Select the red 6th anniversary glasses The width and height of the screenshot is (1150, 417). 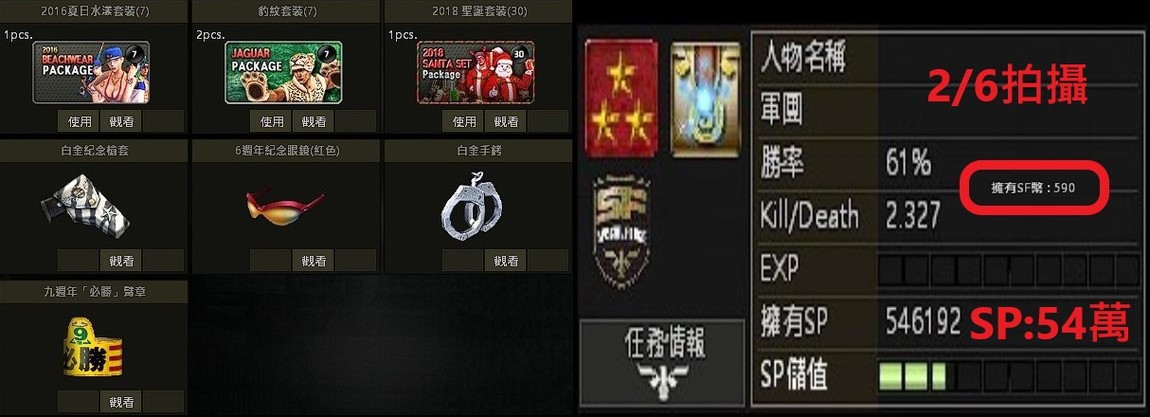[x=285, y=206]
